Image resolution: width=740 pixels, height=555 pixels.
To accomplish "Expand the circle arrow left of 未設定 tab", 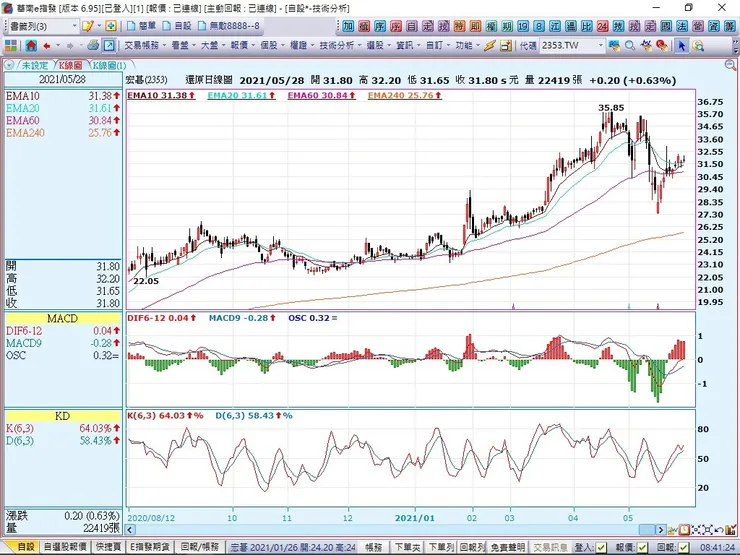I will [x=9, y=66].
